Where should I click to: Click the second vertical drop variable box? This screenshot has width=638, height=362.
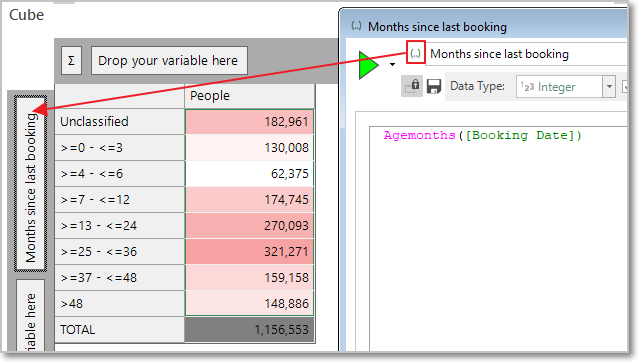click(x=31, y=316)
